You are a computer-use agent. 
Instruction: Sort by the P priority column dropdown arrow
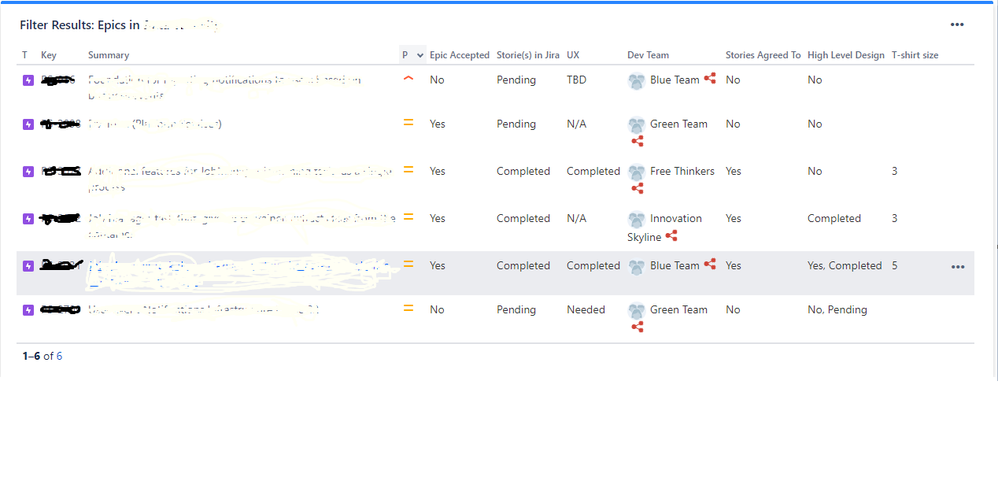pyautogui.click(x=419, y=55)
